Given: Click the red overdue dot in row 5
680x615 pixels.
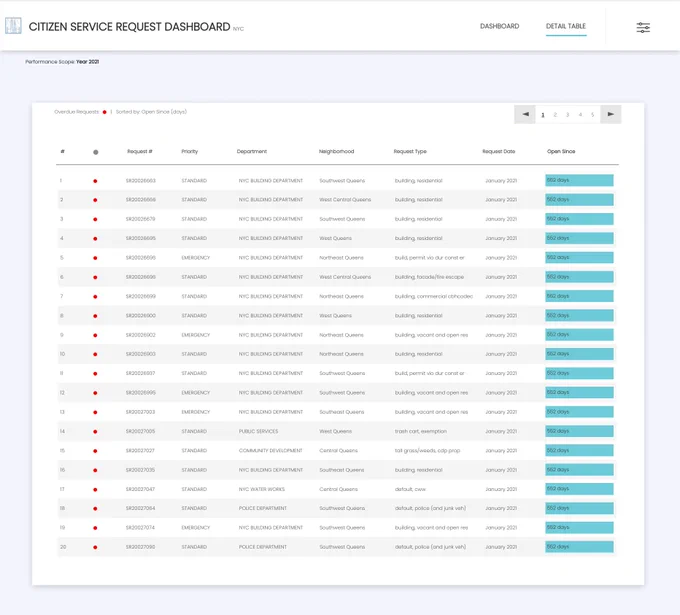Looking at the screenshot, I should pos(95,258).
